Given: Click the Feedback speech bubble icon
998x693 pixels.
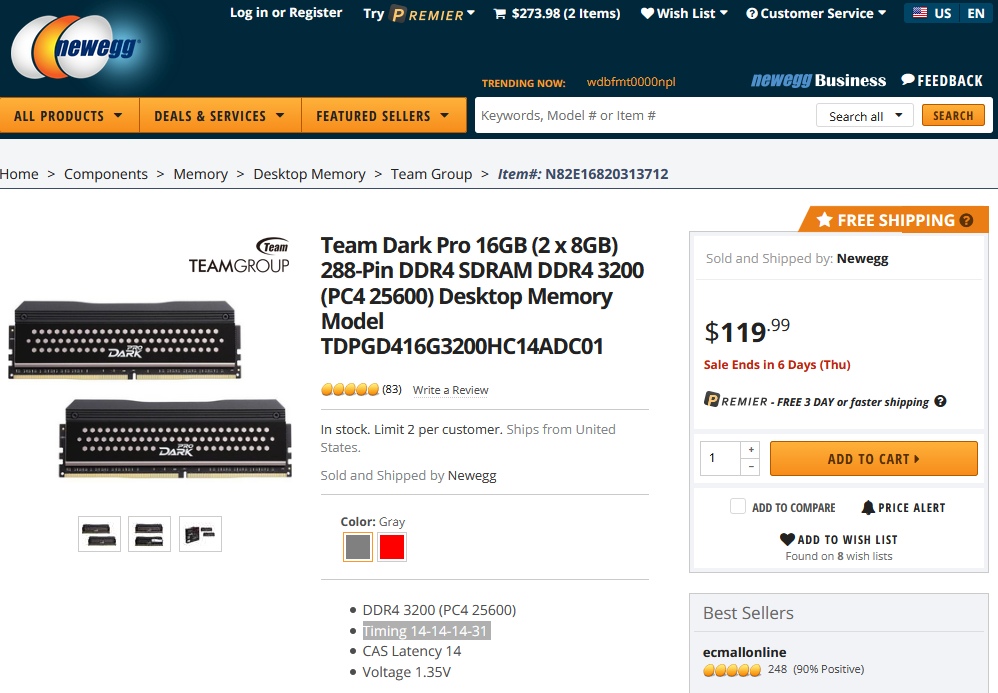Looking at the screenshot, I should (908, 80).
